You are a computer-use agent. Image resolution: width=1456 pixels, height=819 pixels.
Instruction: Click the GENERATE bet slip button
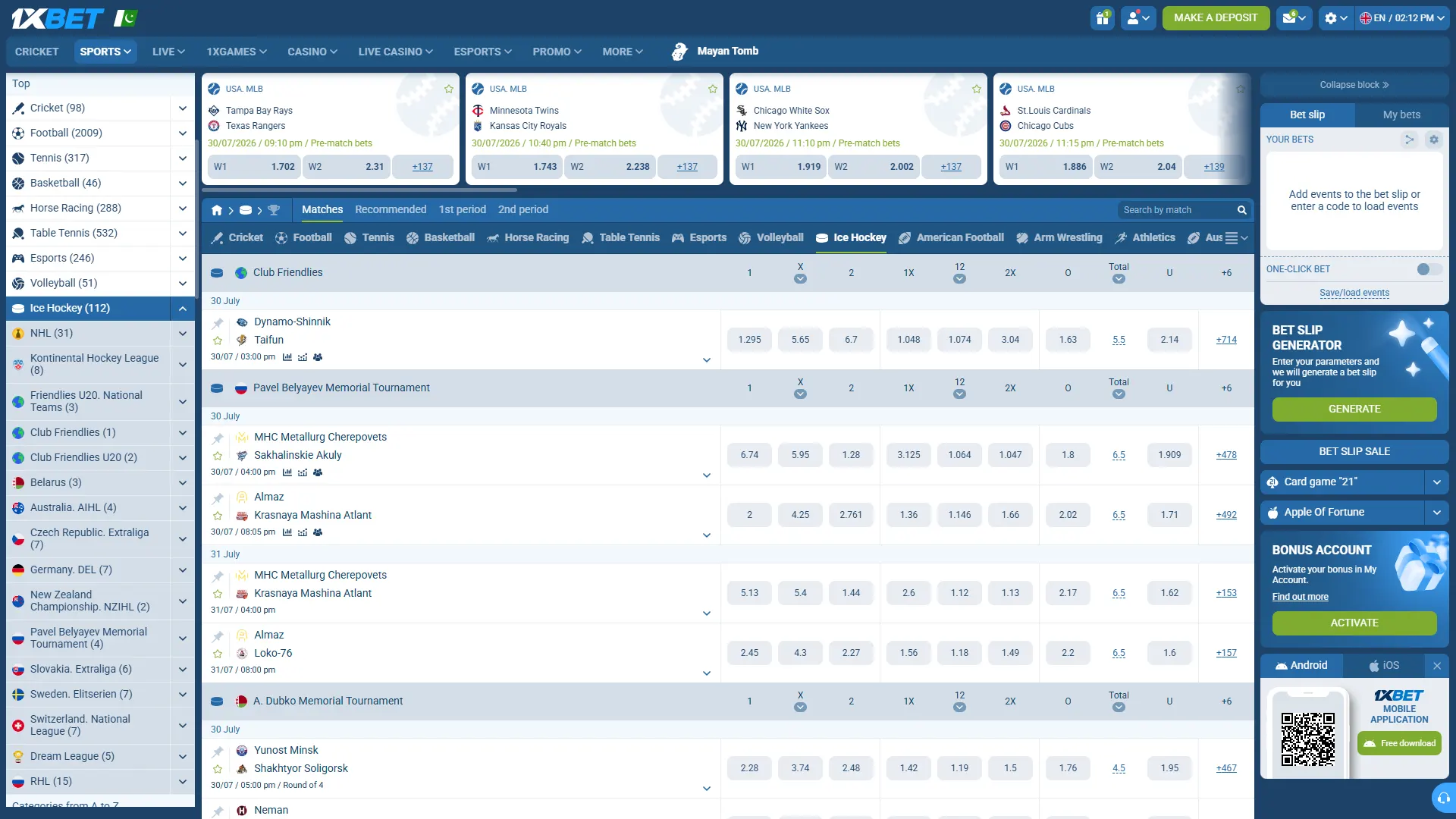[x=1354, y=409]
